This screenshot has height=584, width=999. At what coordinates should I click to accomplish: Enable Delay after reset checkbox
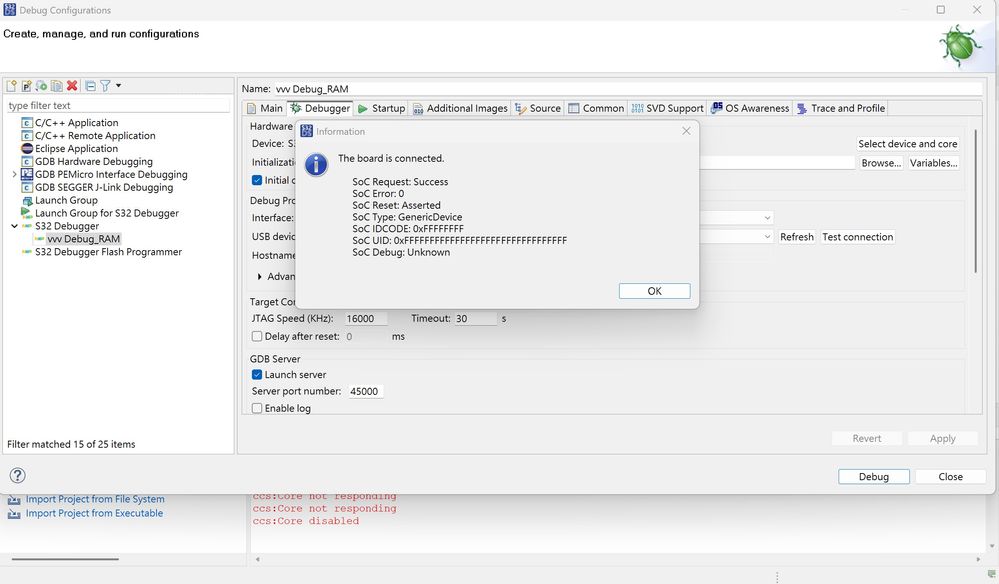tap(257, 336)
